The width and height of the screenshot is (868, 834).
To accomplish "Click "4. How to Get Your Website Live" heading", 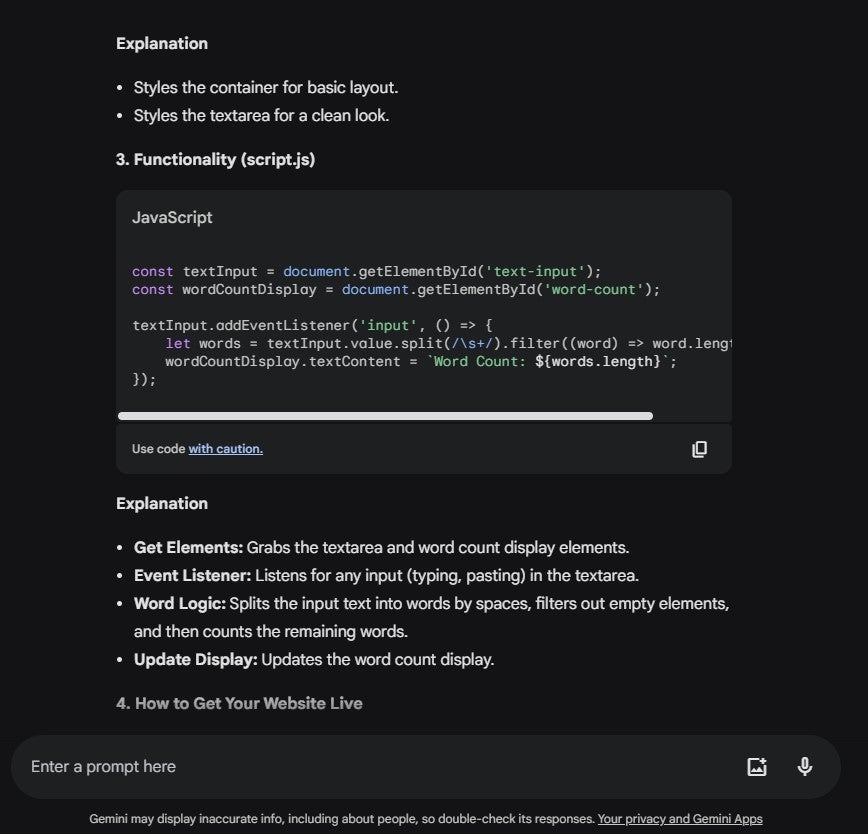I will 239,703.
